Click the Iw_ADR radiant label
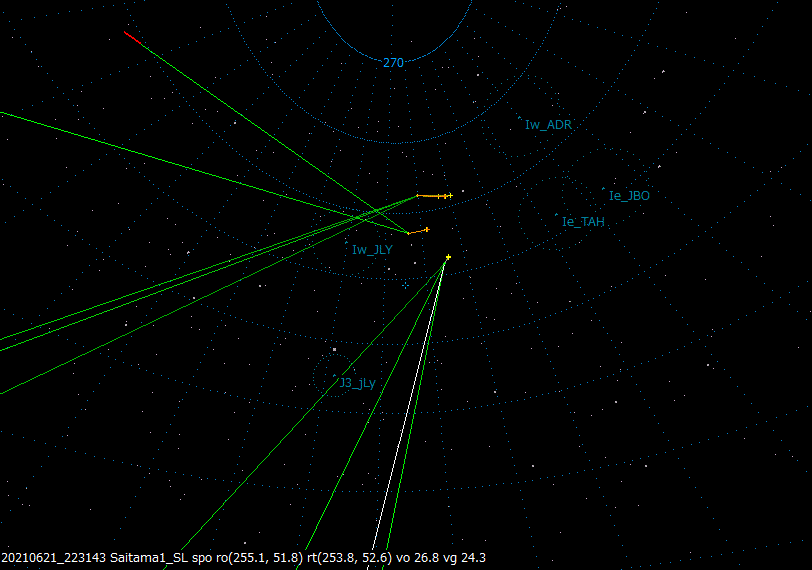Screen dimensions: 812x570 548,125
